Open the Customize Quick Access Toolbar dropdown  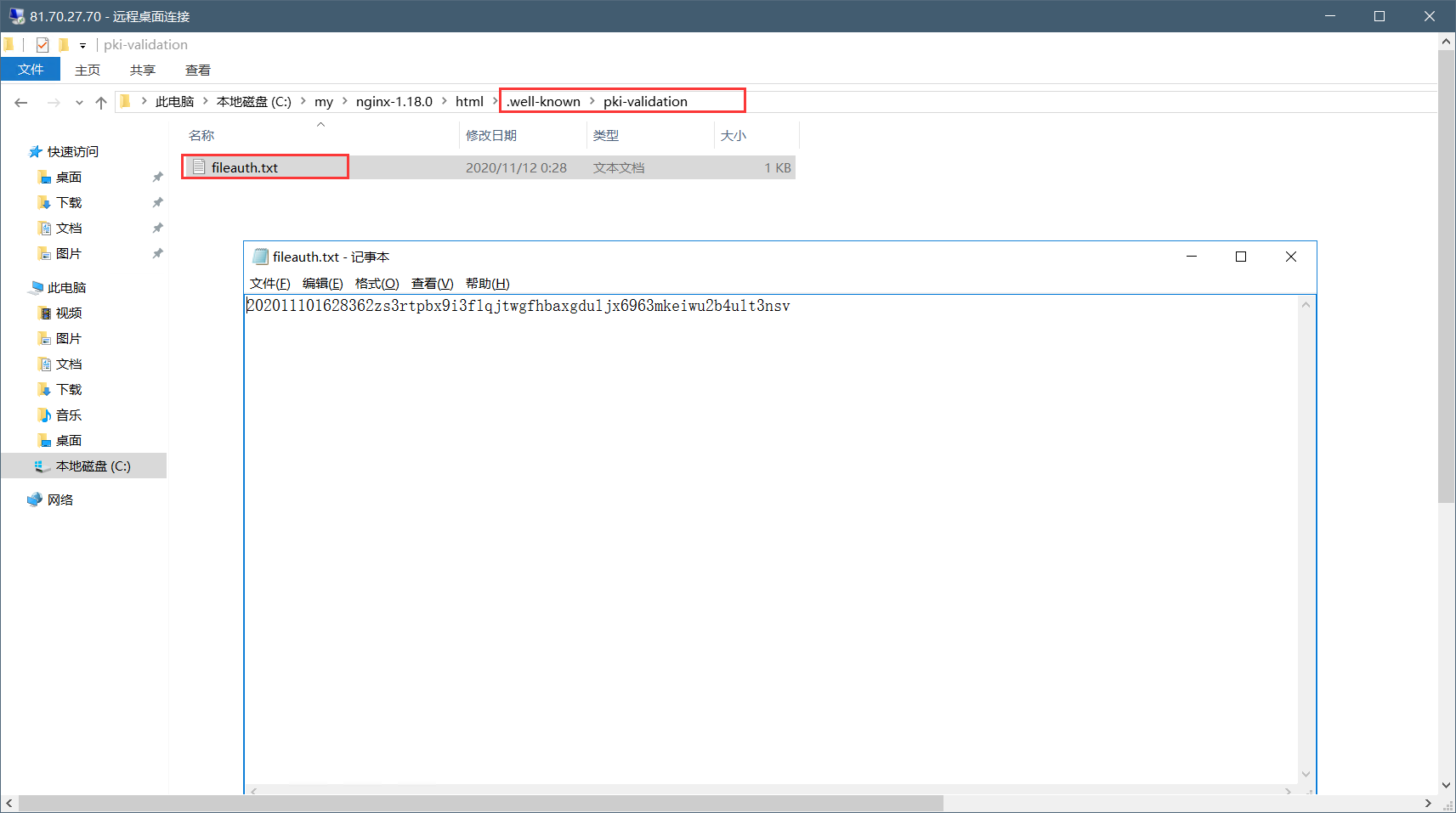(82, 45)
